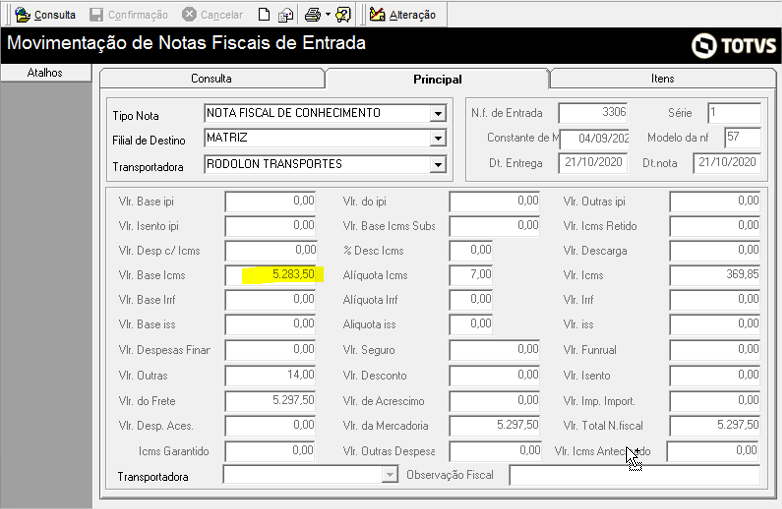Click the Dt.nota date field
The height and width of the screenshot is (509, 782).
727,163
